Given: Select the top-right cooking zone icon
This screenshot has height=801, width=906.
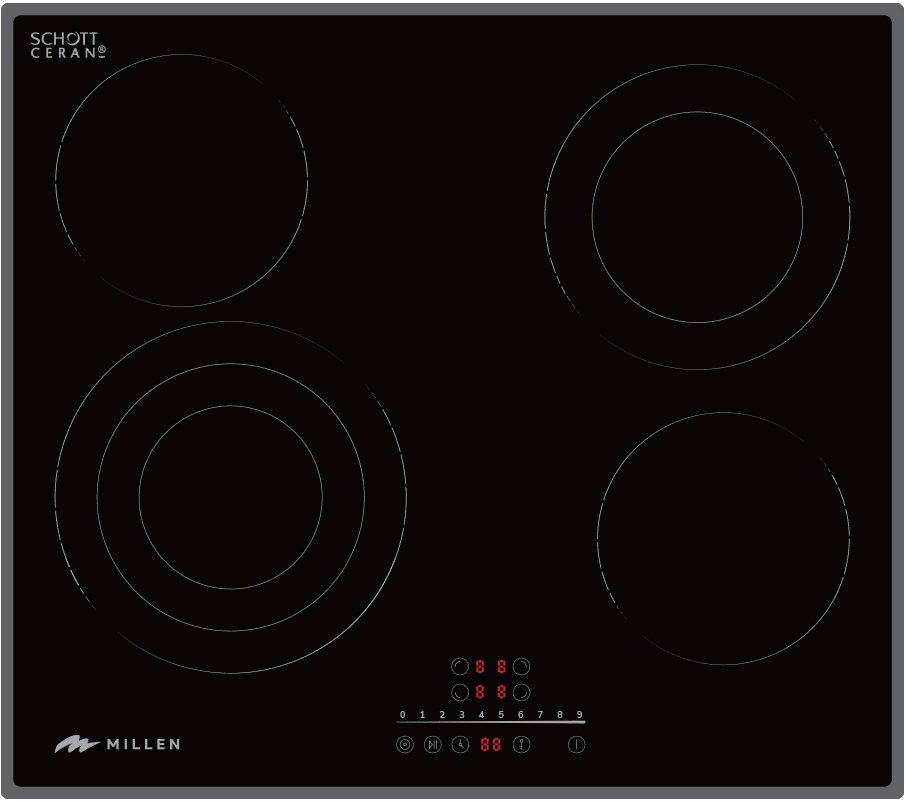Looking at the screenshot, I should pos(521,666).
